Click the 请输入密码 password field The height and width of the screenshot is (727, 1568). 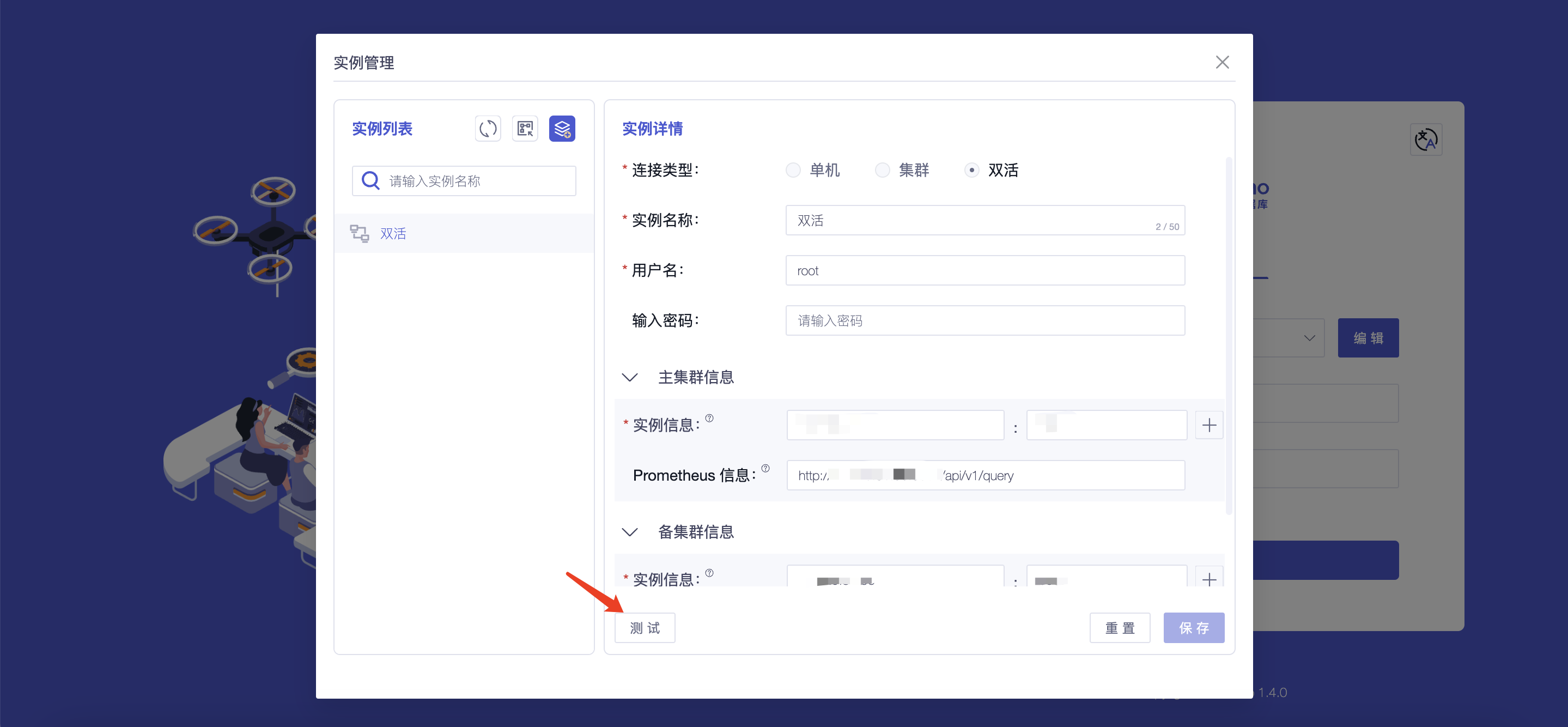point(984,321)
